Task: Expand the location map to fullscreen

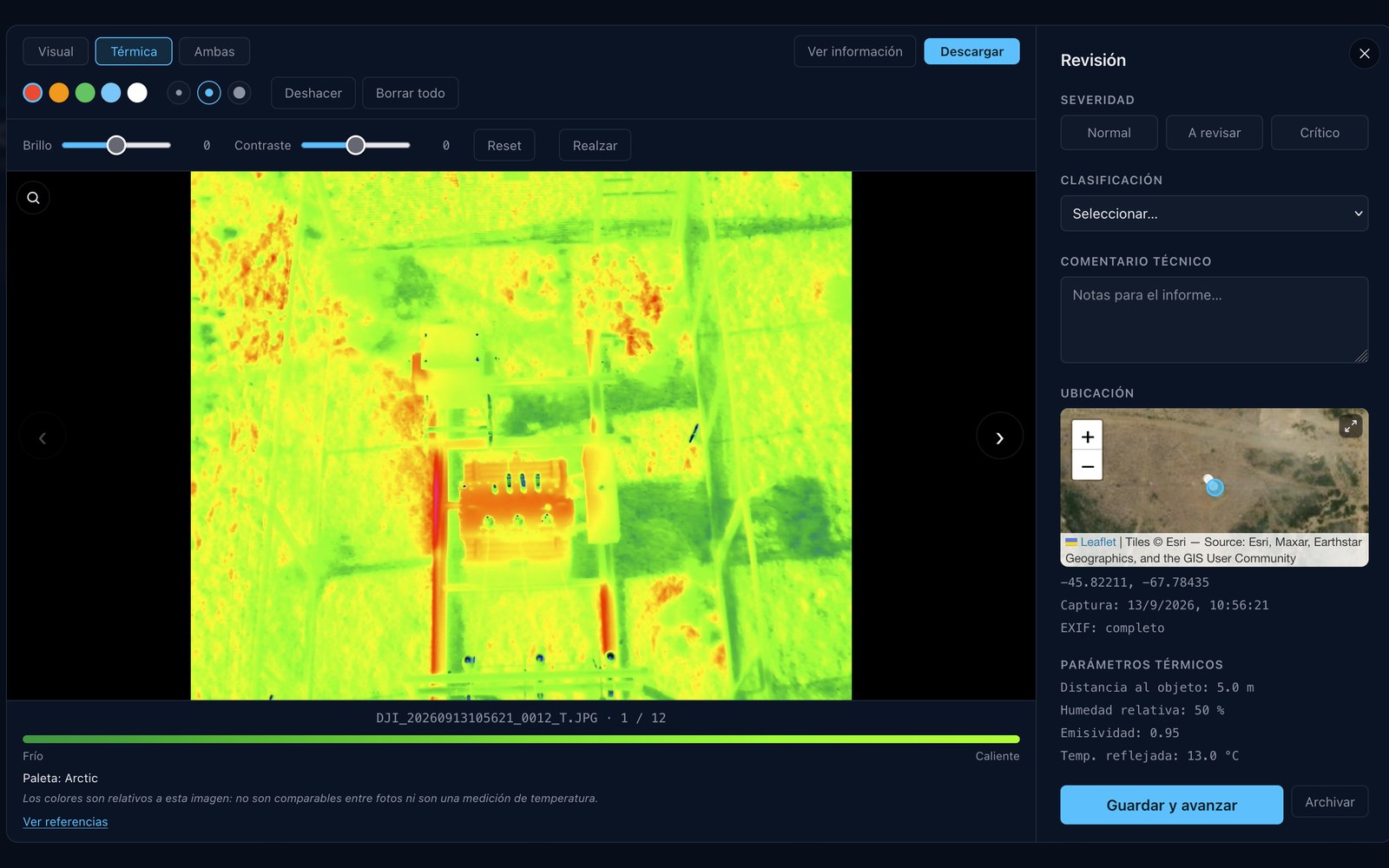Action: 1350,426
